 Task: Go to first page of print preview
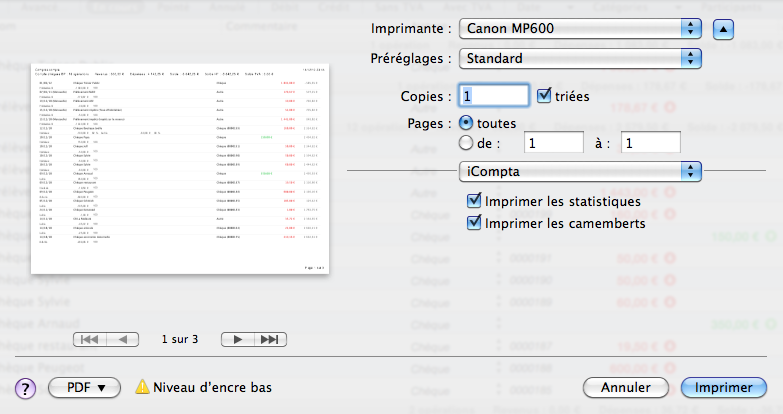tap(89, 339)
